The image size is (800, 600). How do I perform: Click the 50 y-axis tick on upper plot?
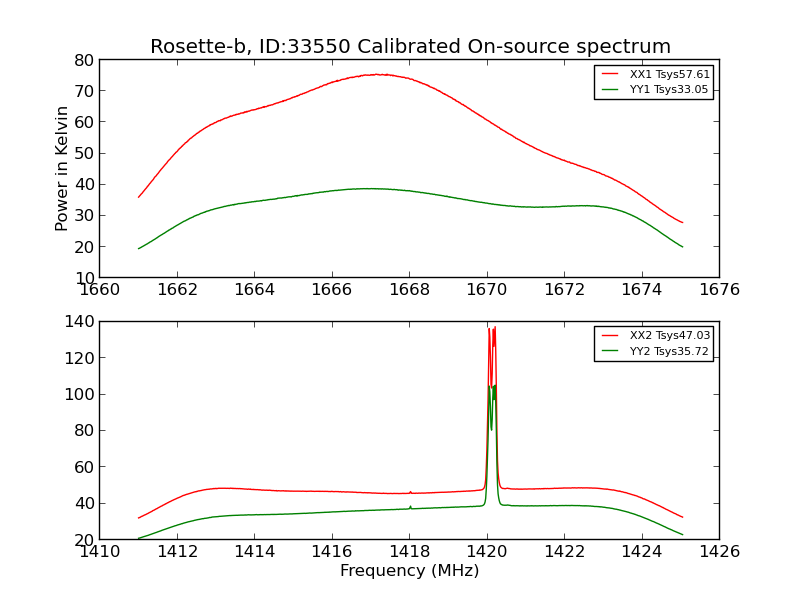(84, 154)
